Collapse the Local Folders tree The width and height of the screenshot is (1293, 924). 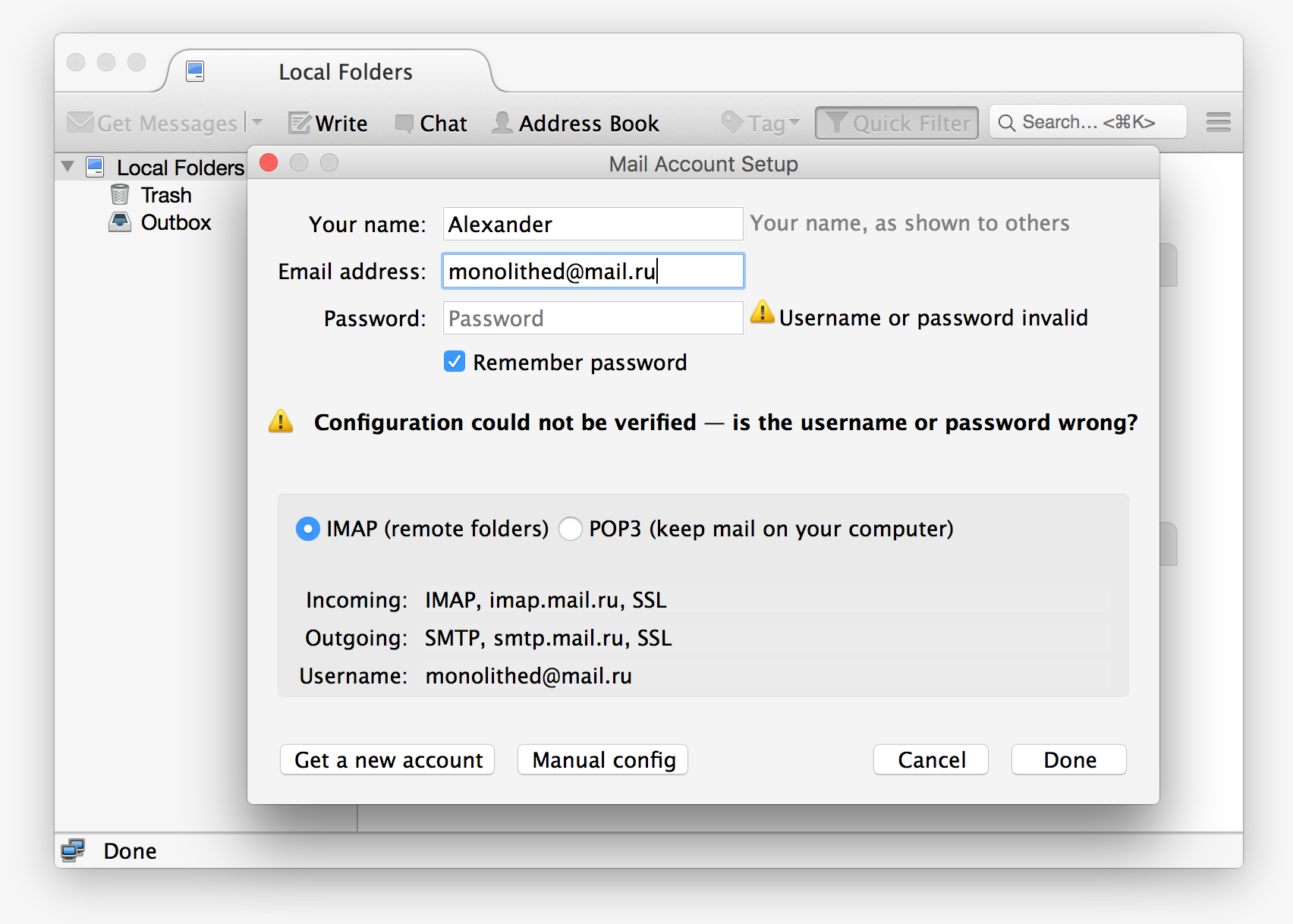[x=67, y=167]
